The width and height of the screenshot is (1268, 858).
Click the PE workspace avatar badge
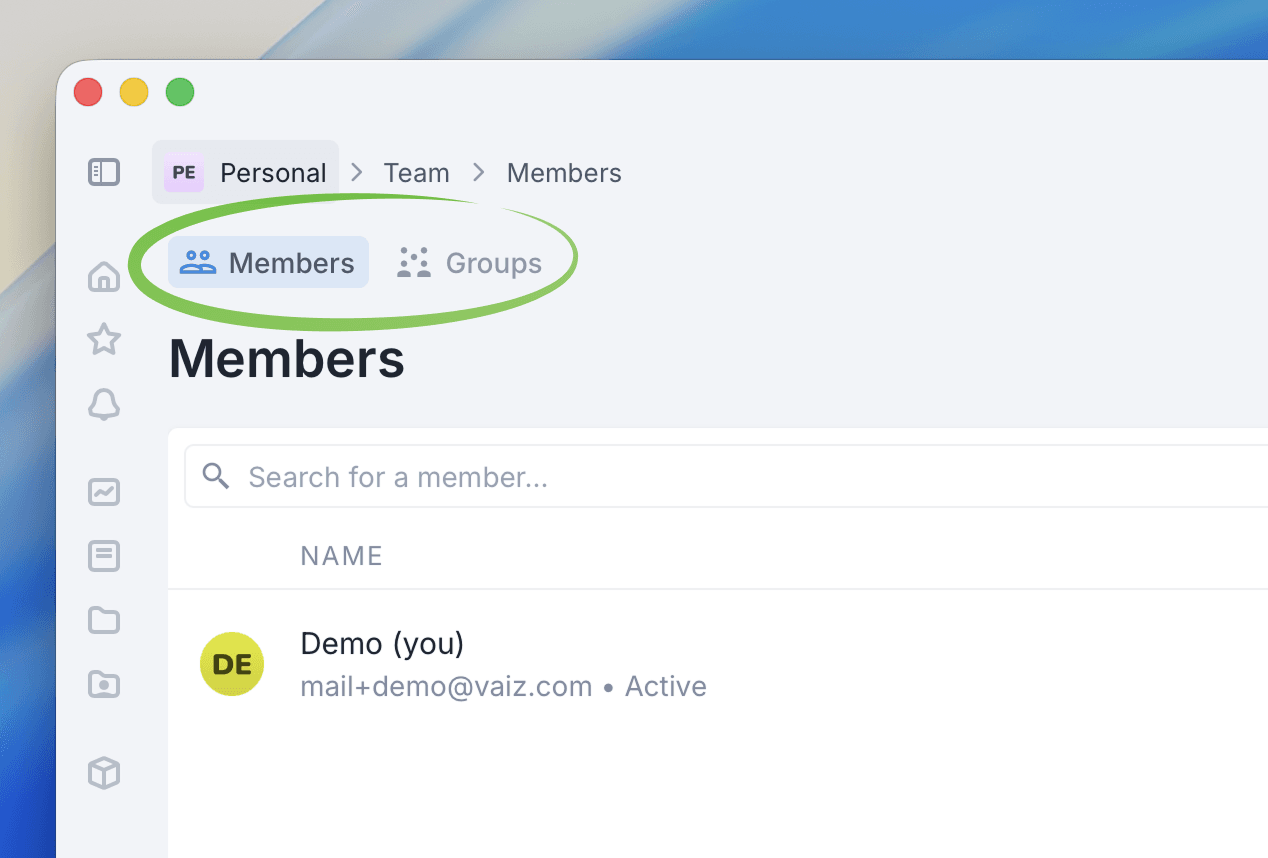pos(184,173)
